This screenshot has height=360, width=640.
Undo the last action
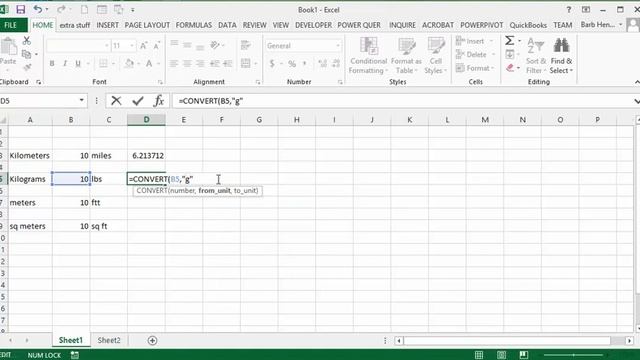[x=38, y=9]
